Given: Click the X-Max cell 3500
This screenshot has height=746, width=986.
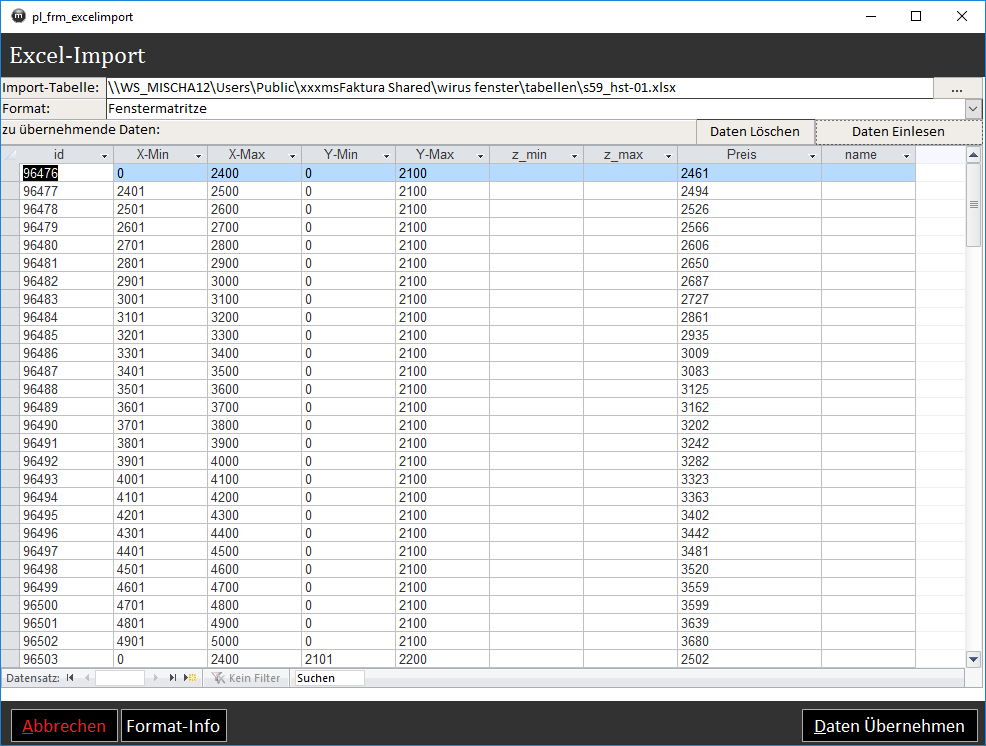Looking at the screenshot, I should click(254, 371).
